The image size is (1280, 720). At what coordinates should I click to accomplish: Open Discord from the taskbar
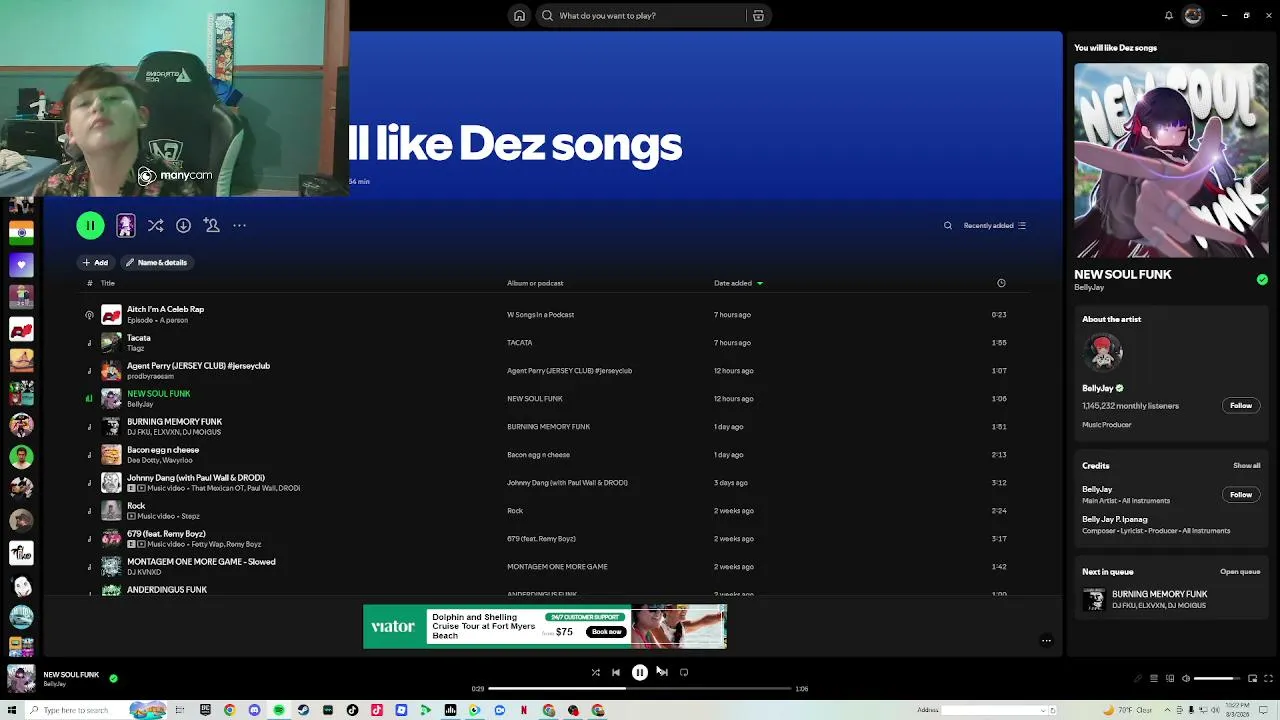[x=254, y=711]
